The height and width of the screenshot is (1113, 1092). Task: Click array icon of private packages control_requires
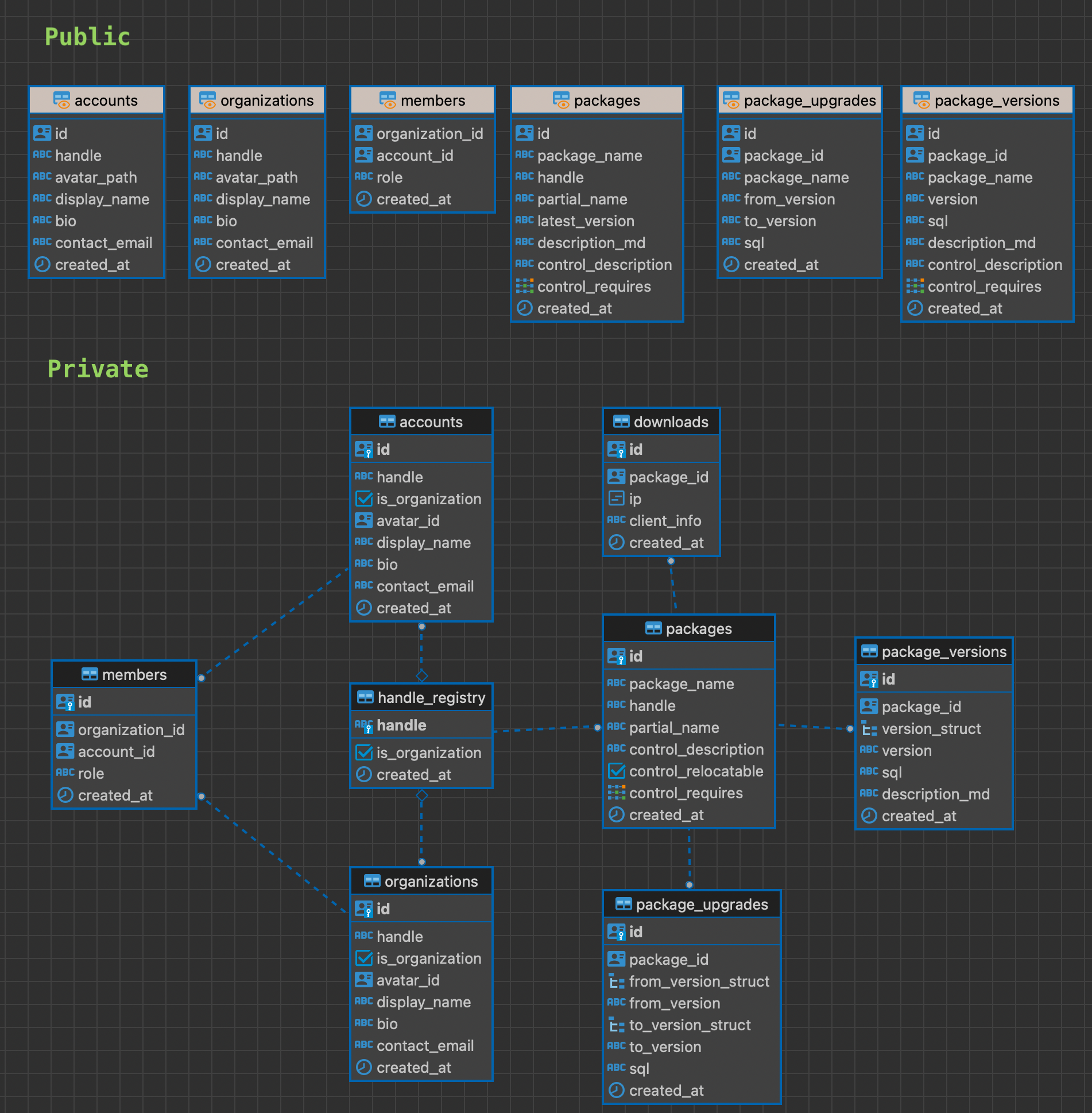[616, 793]
